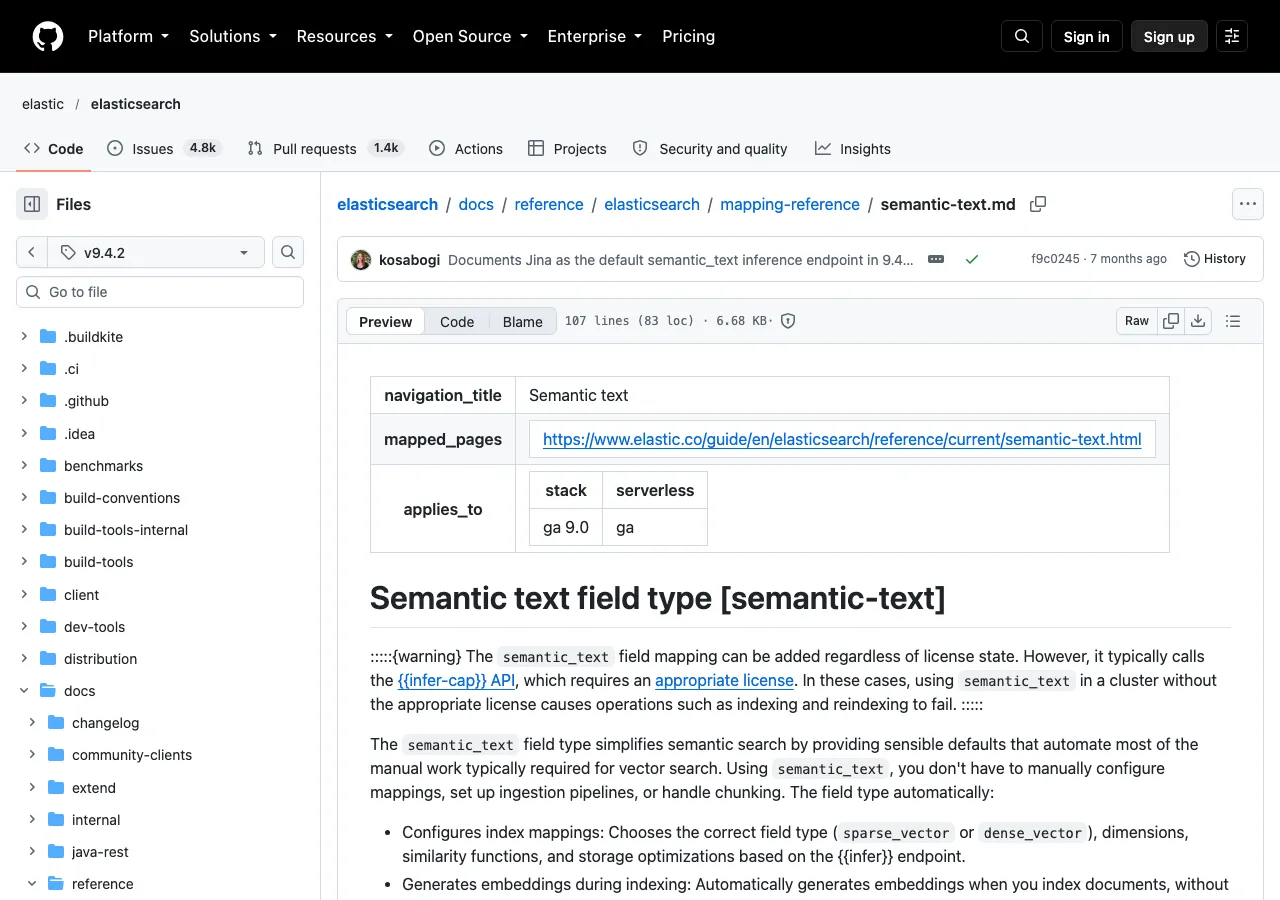This screenshot has width=1280, height=900.
Task: Open the document outline icon
Action: [1233, 321]
